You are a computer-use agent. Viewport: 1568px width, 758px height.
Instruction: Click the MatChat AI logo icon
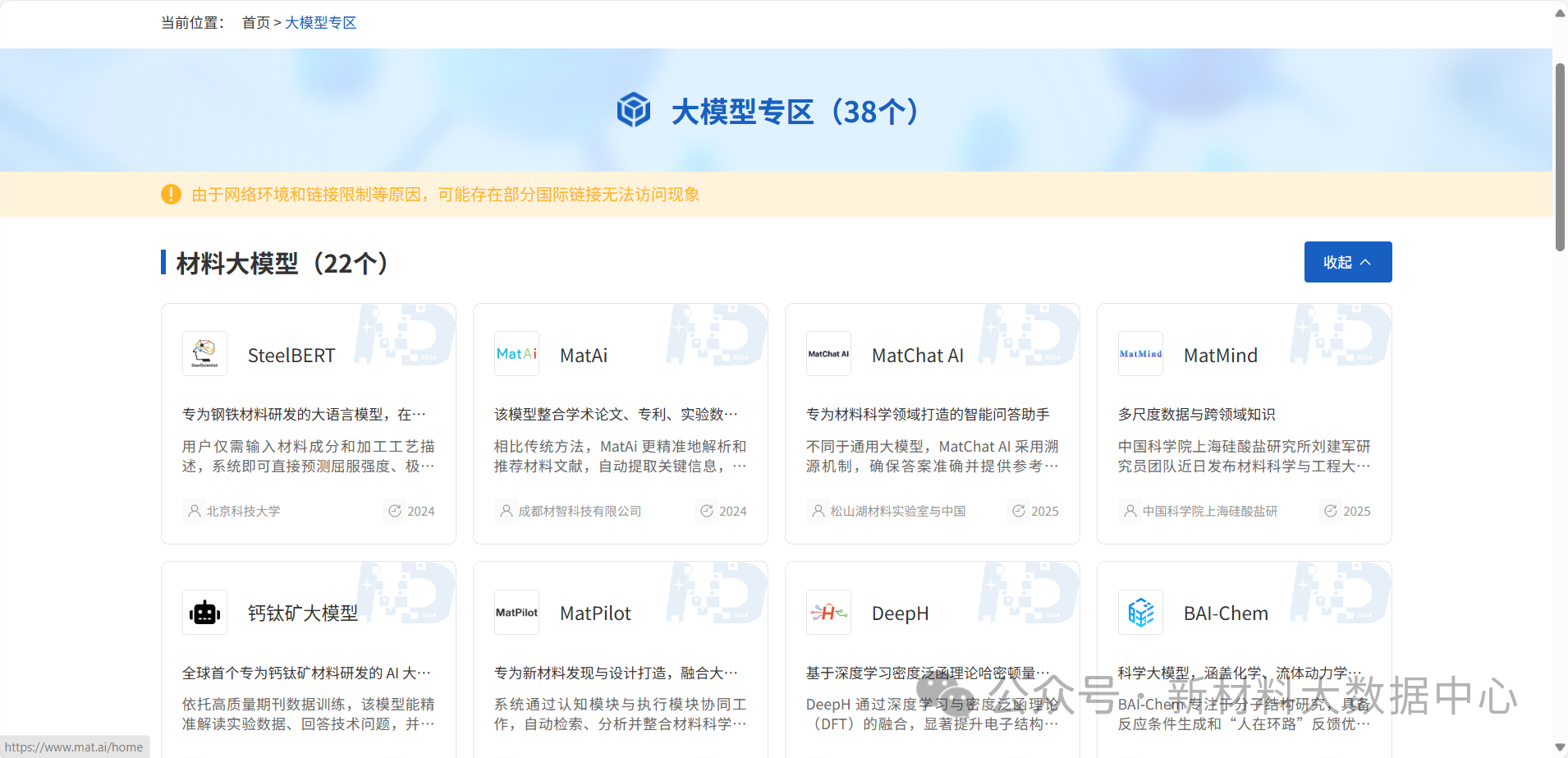(828, 354)
